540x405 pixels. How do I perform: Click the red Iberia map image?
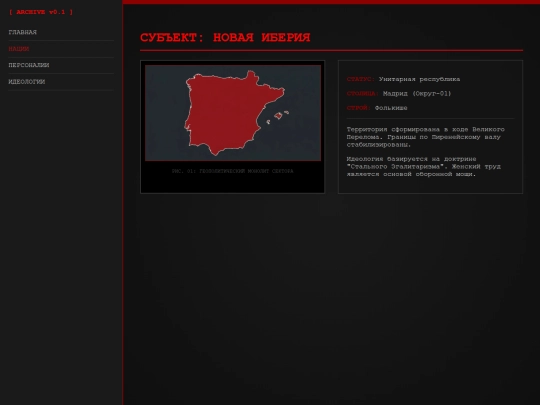point(233,113)
